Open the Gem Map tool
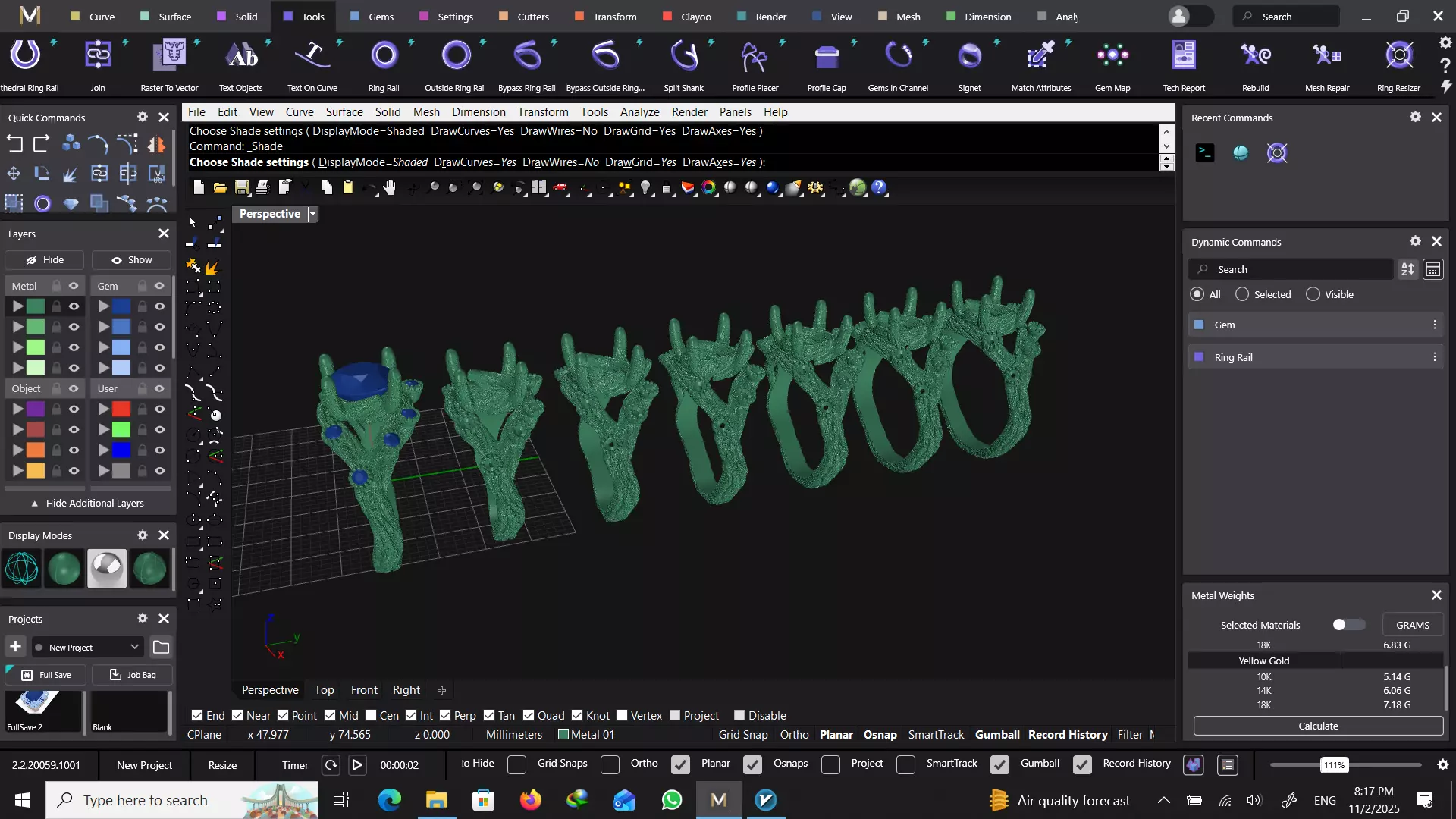The height and width of the screenshot is (819, 1456). tap(1112, 64)
